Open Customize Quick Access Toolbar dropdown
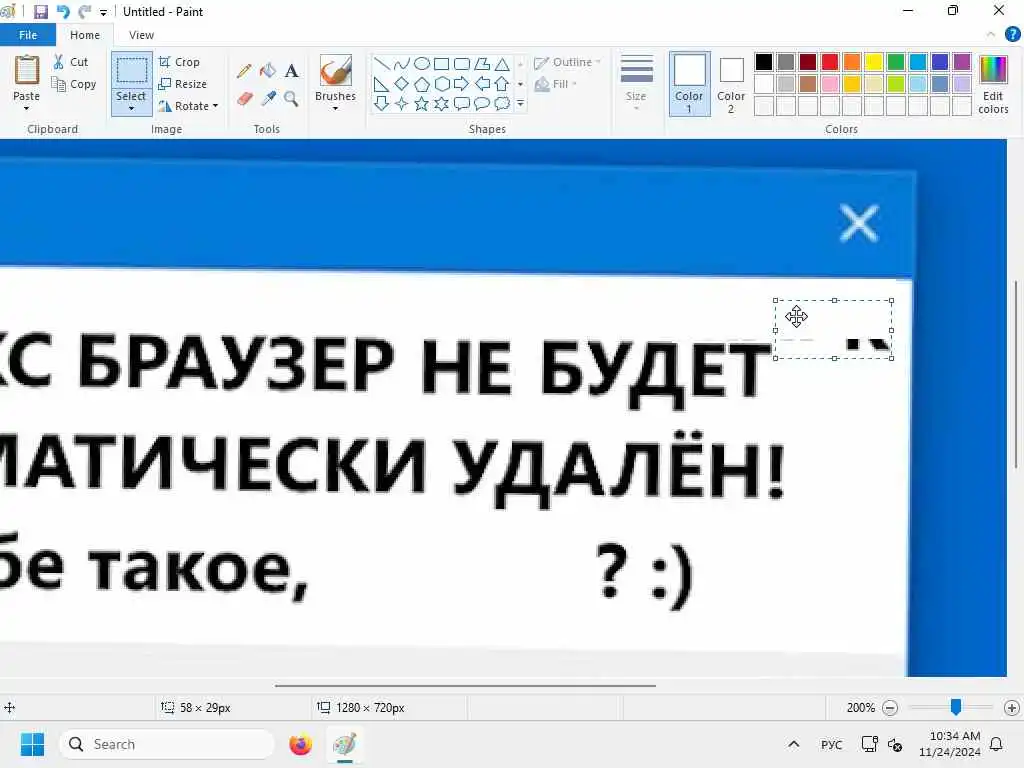Viewport: 1024px width, 768px height. [103, 12]
